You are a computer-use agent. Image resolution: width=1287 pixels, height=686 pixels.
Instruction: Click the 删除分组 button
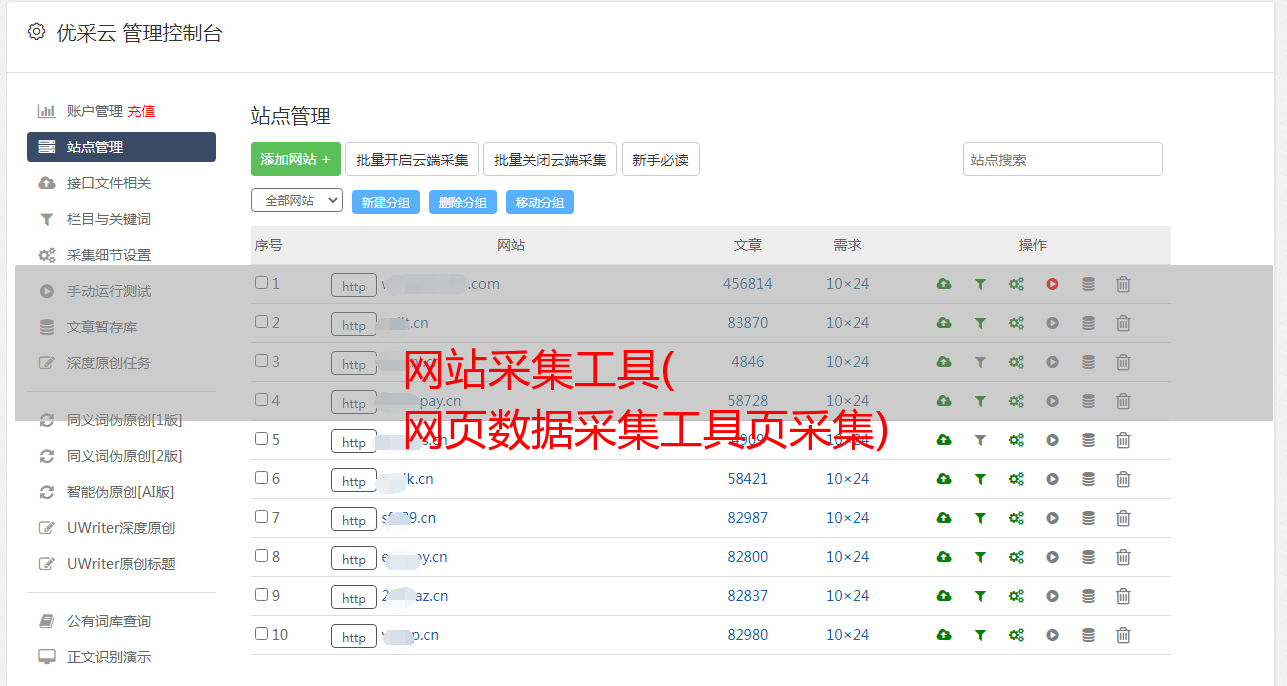463,202
